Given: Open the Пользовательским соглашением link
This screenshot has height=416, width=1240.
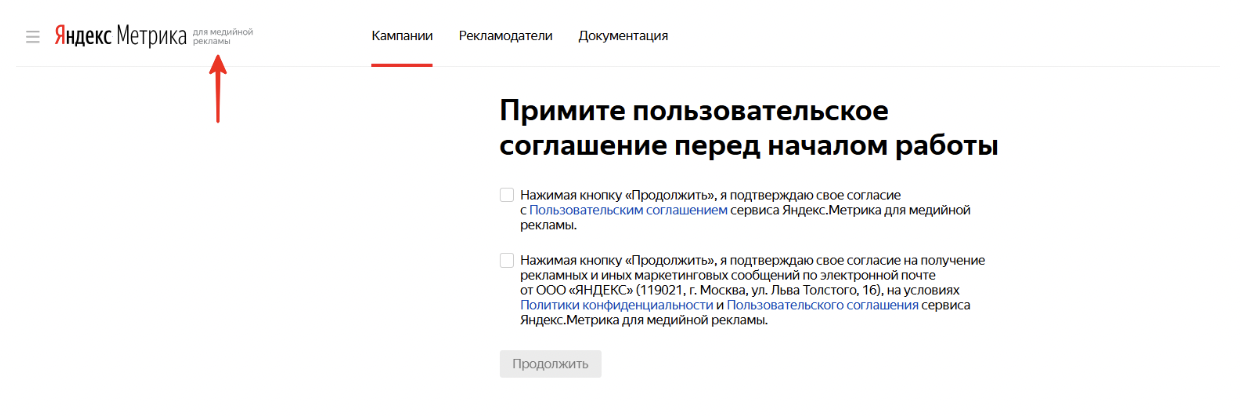Looking at the screenshot, I should (x=629, y=210).
